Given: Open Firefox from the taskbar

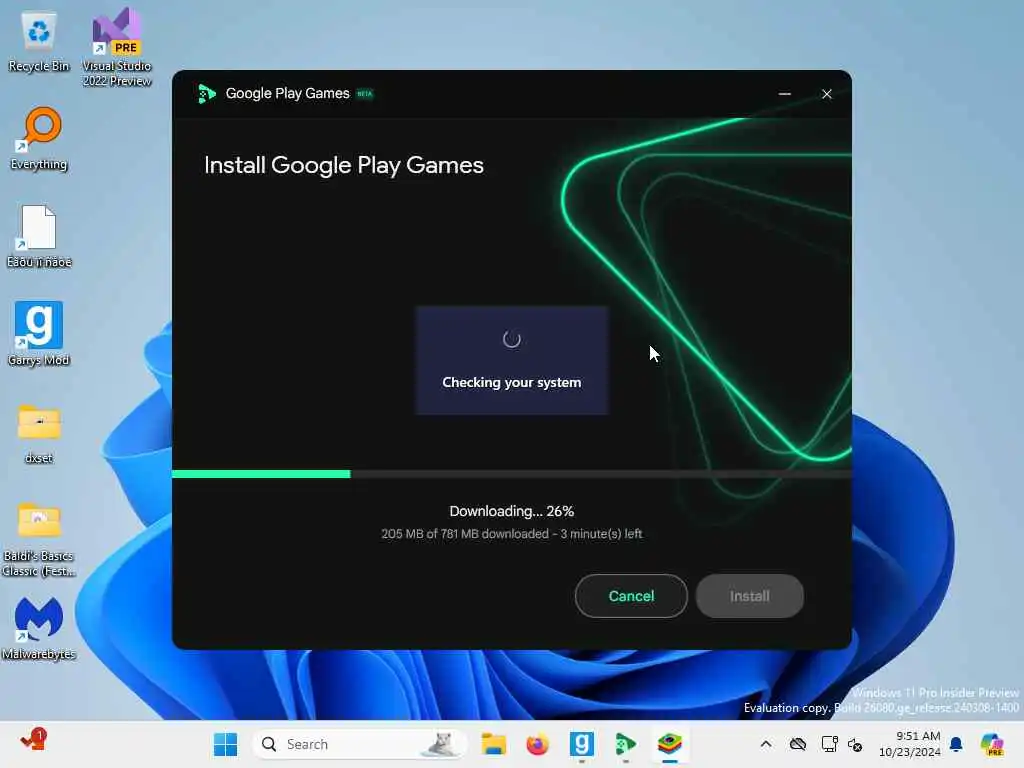Looking at the screenshot, I should pos(537,744).
